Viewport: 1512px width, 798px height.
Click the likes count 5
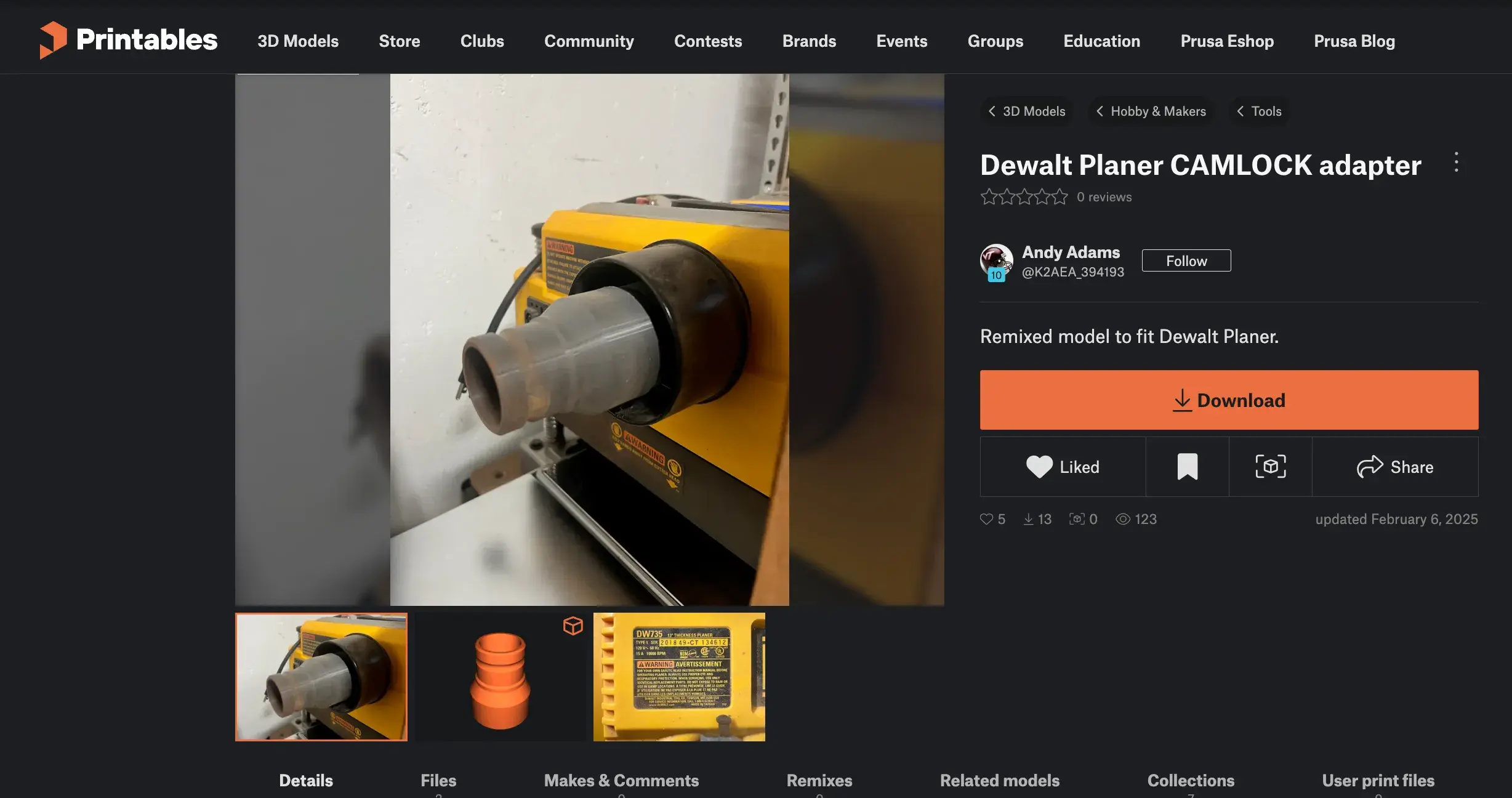coord(992,519)
